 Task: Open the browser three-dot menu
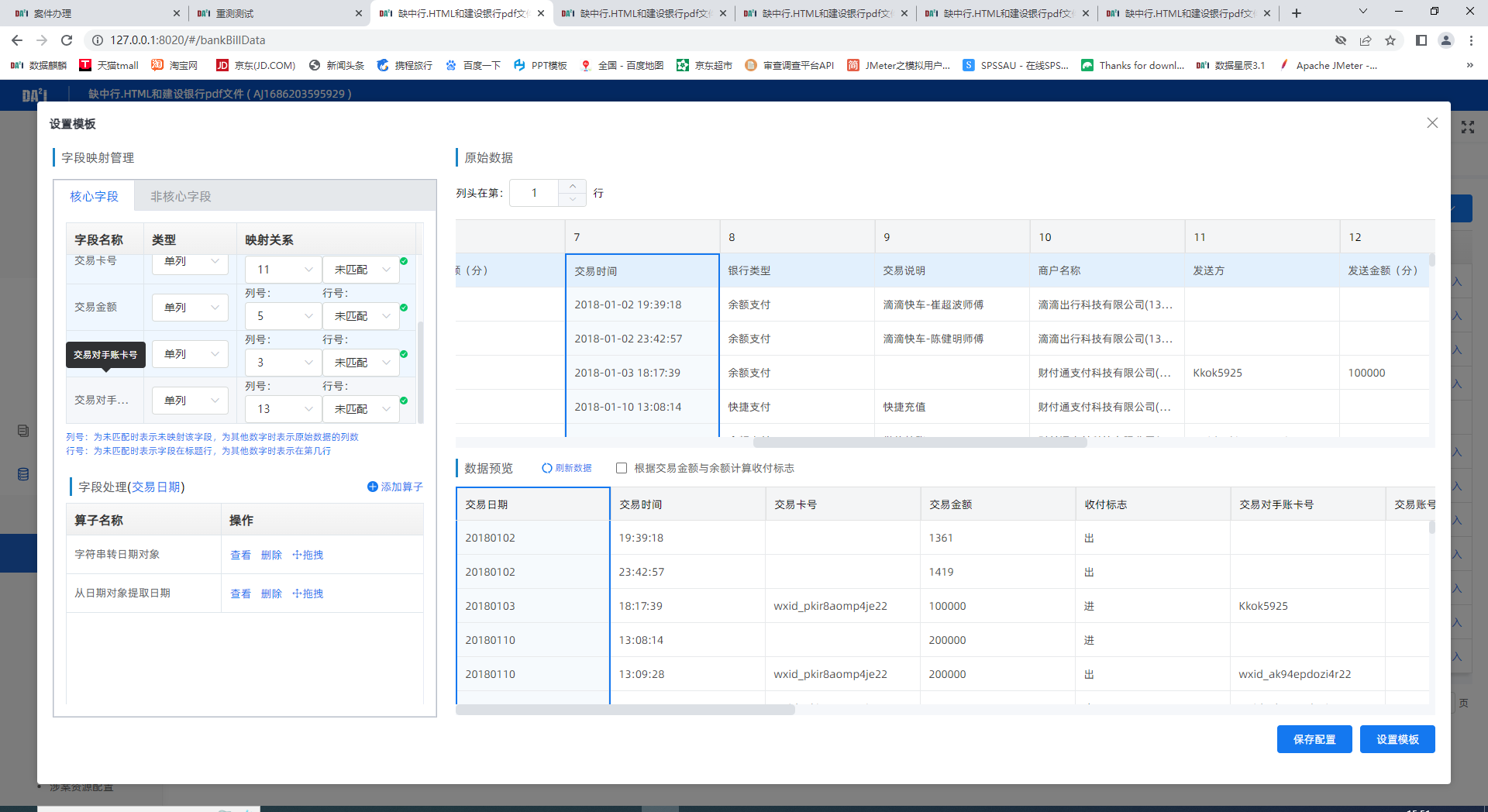[x=1471, y=40]
